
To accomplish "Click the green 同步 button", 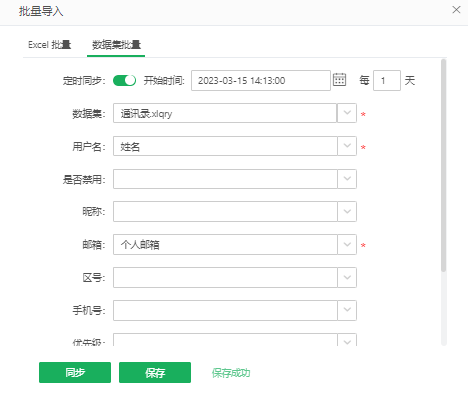I will point(75,372).
